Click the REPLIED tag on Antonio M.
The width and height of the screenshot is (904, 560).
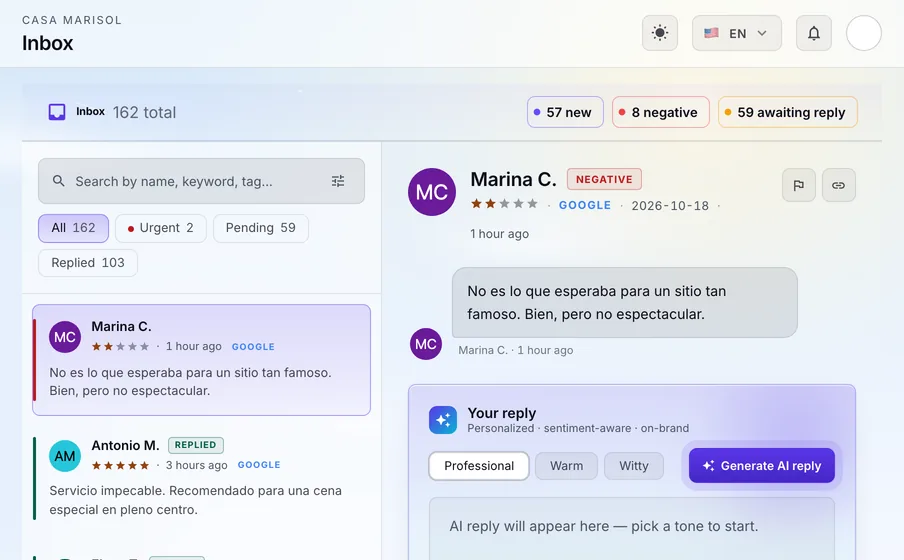tap(195, 445)
